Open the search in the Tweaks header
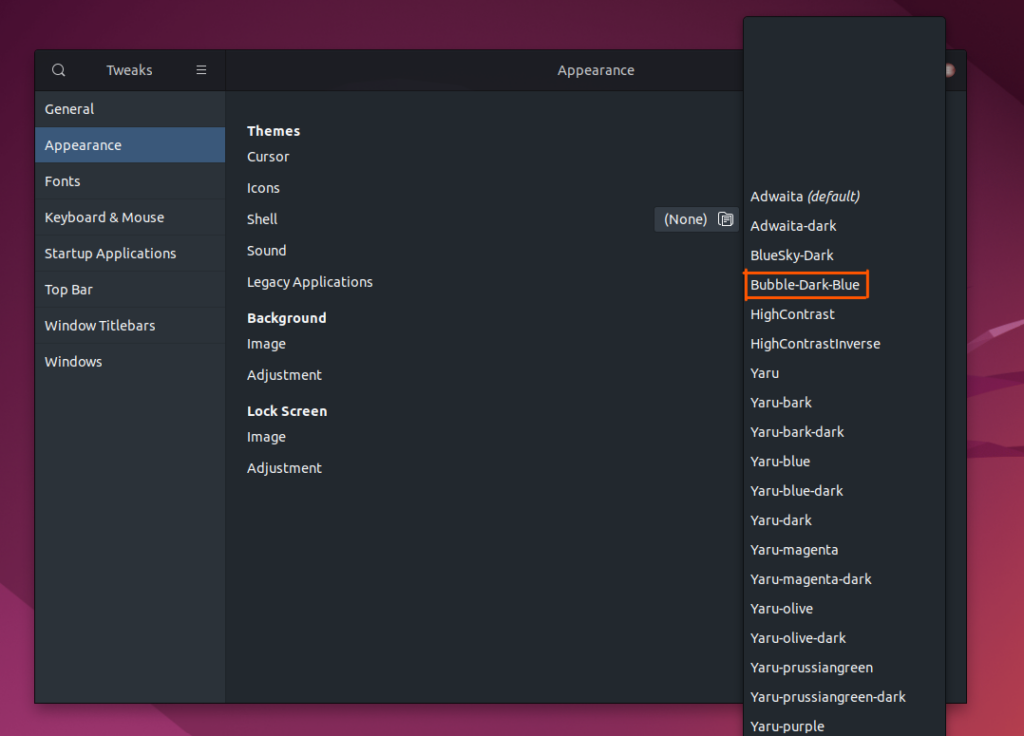The height and width of the screenshot is (736, 1024). click(58, 70)
